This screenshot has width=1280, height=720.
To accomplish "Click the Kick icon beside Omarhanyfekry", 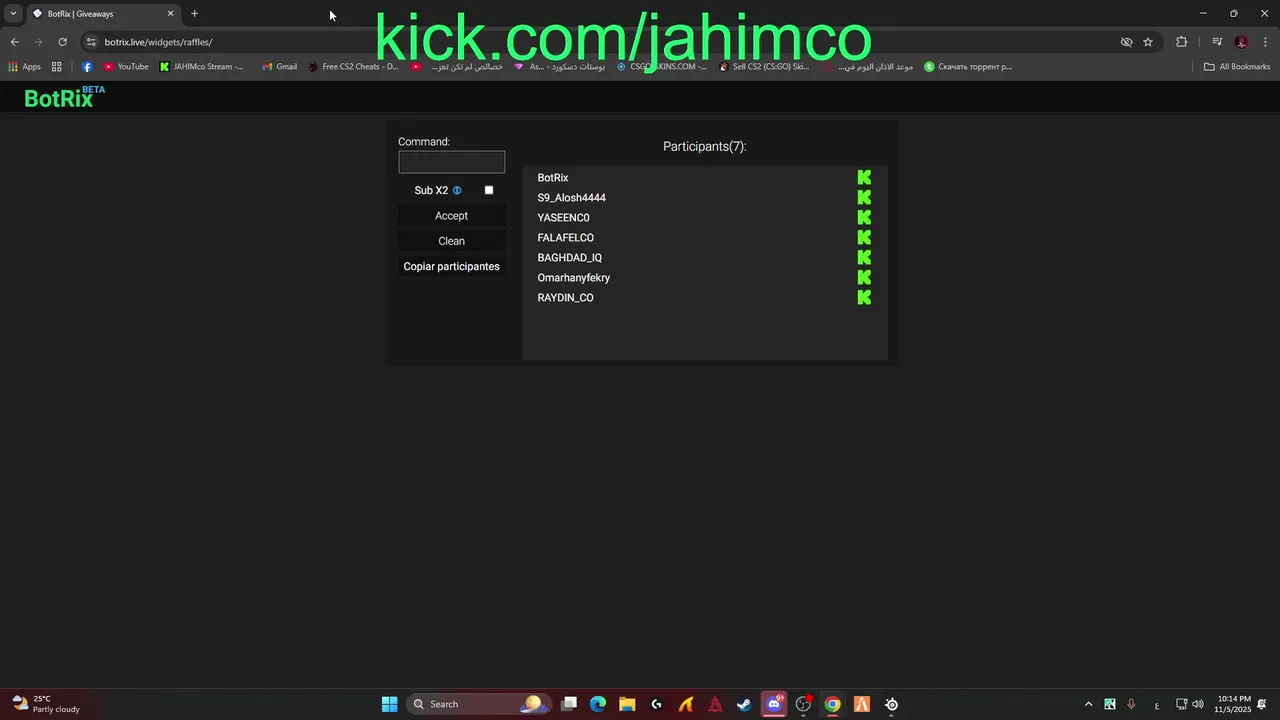I will 864,277.
